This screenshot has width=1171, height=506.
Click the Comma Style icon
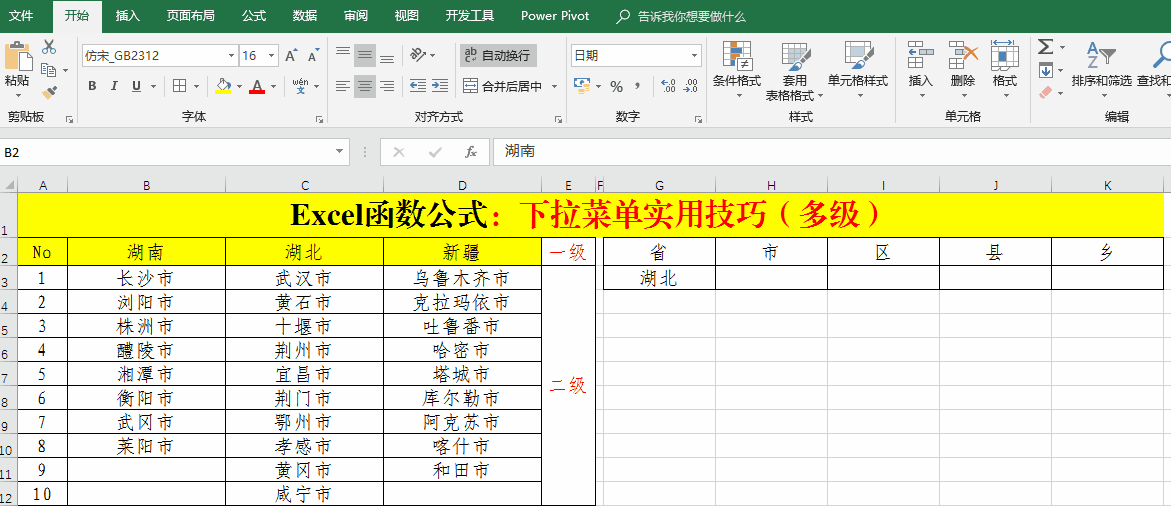(638, 87)
